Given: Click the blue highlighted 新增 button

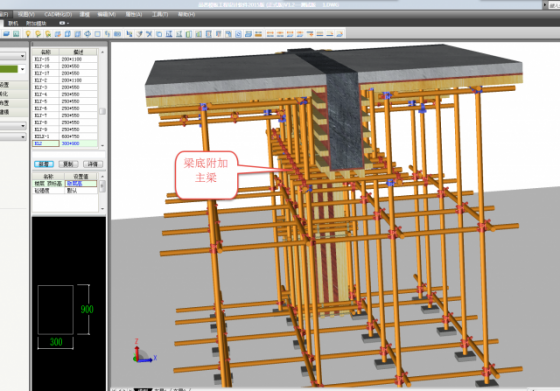Looking at the screenshot, I should click(44, 164).
